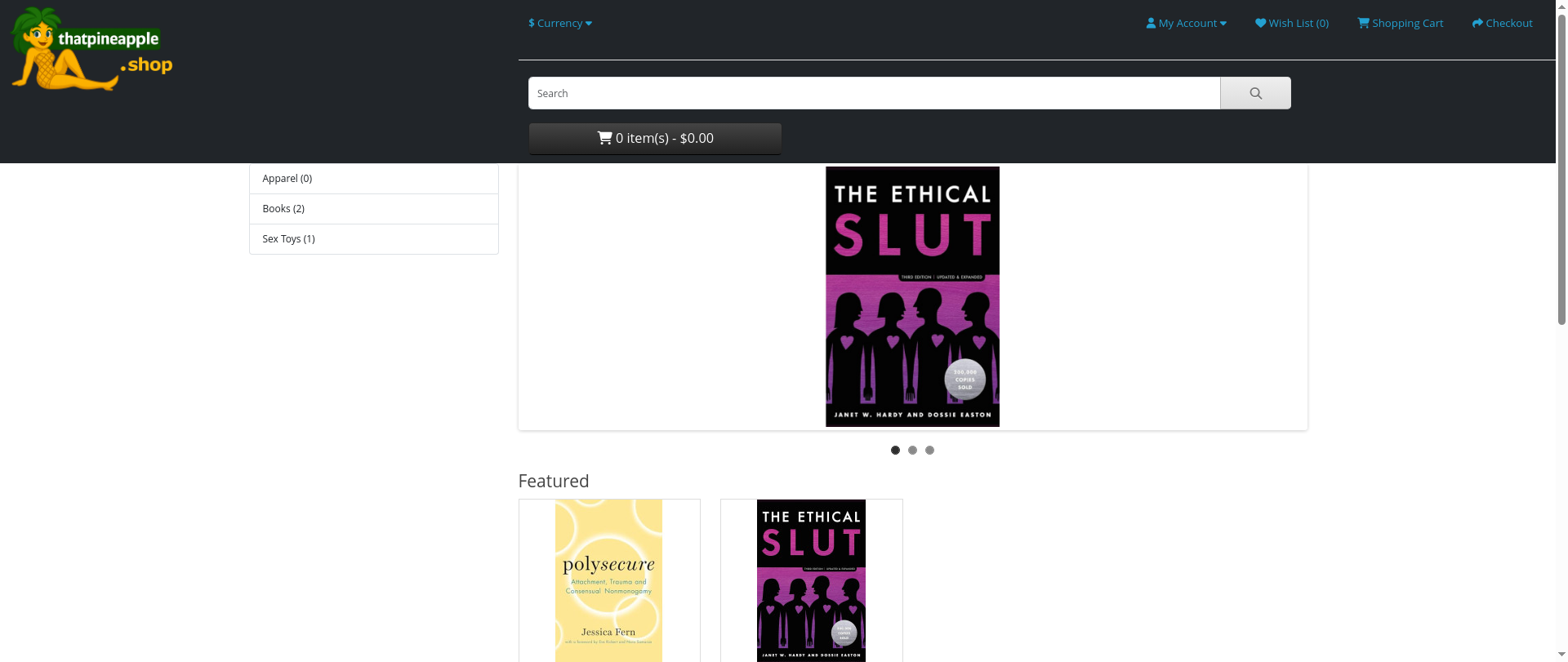Screen dimensions: 1568x662
Task: Open the 0 item(s) - $0.00 cart button
Action: click(x=655, y=139)
